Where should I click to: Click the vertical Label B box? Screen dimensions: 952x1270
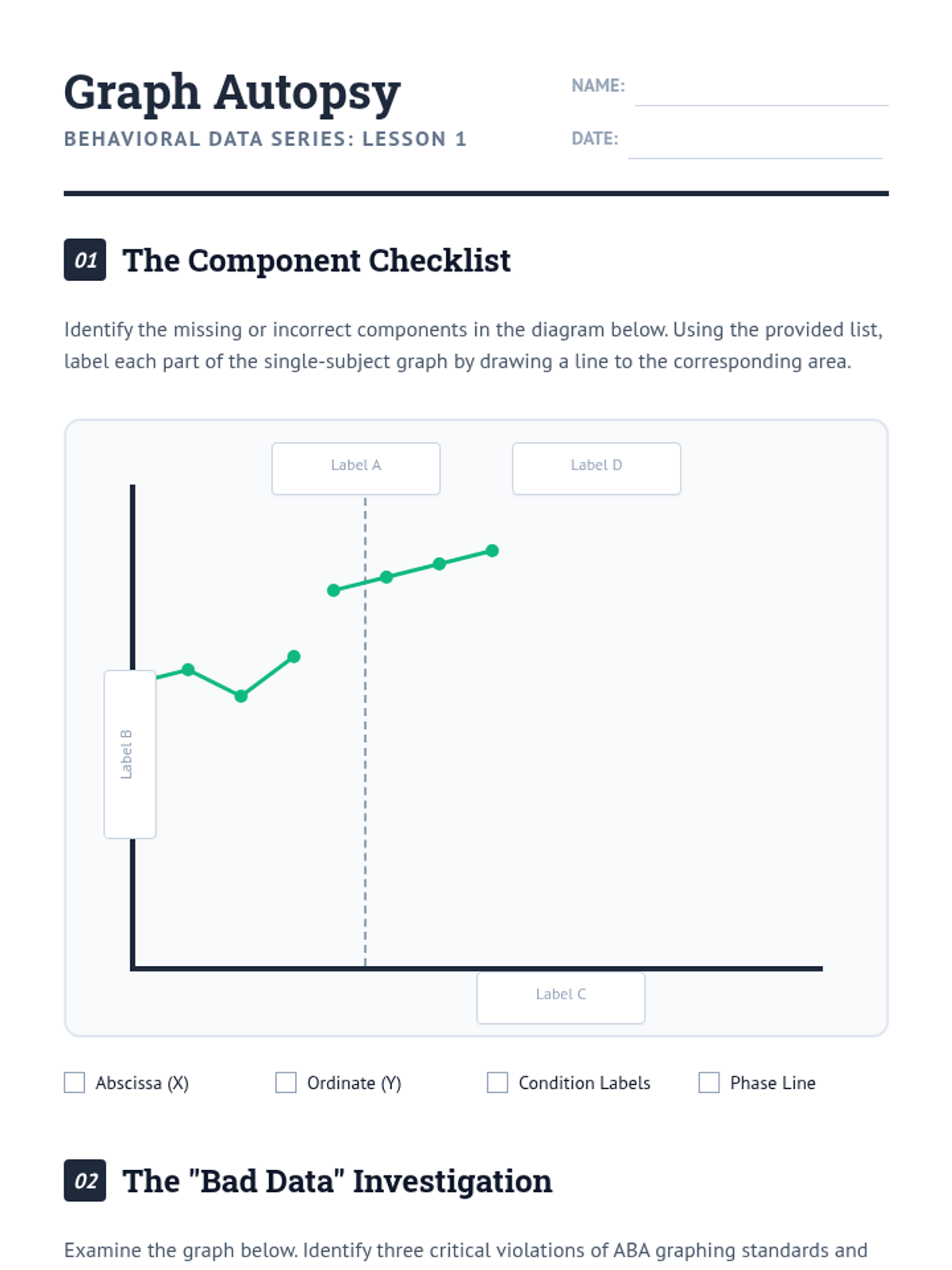tap(130, 754)
